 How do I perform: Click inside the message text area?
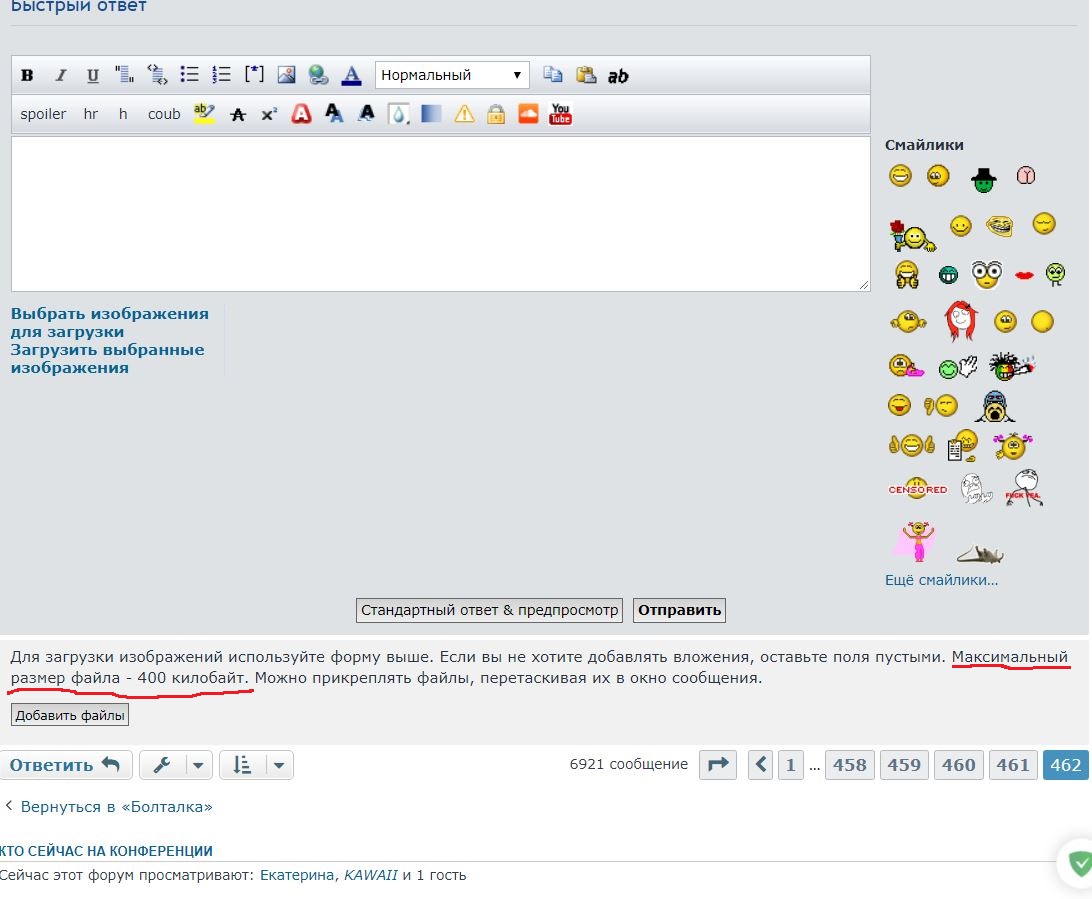click(x=440, y=213)
